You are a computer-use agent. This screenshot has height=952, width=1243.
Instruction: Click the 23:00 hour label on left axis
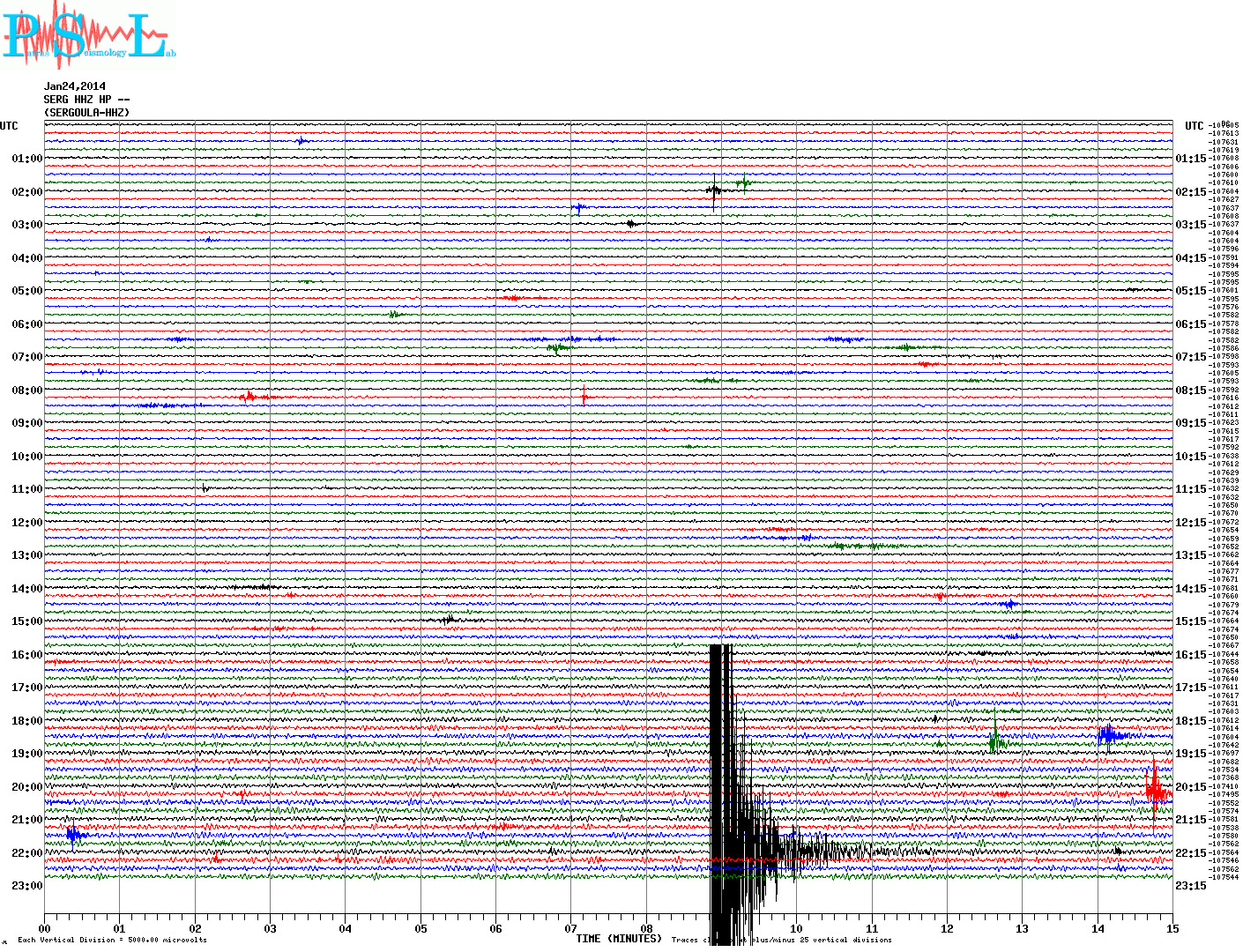(x=26, y=886)
